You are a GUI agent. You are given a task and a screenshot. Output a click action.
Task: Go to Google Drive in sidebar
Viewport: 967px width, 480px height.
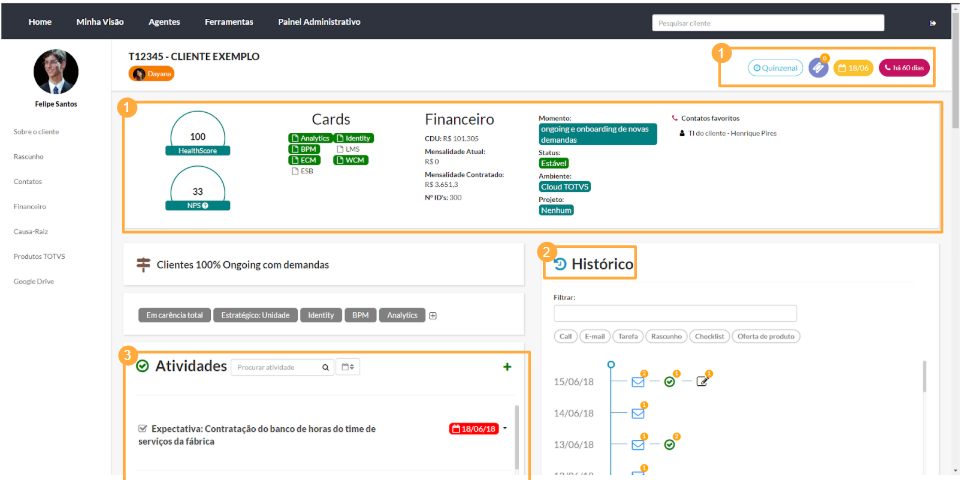(x=34, y=281)
